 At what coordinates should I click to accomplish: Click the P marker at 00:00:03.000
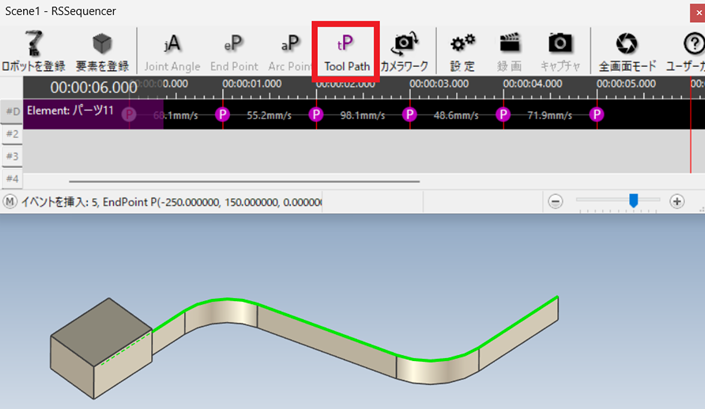click(x=410, y=115)
